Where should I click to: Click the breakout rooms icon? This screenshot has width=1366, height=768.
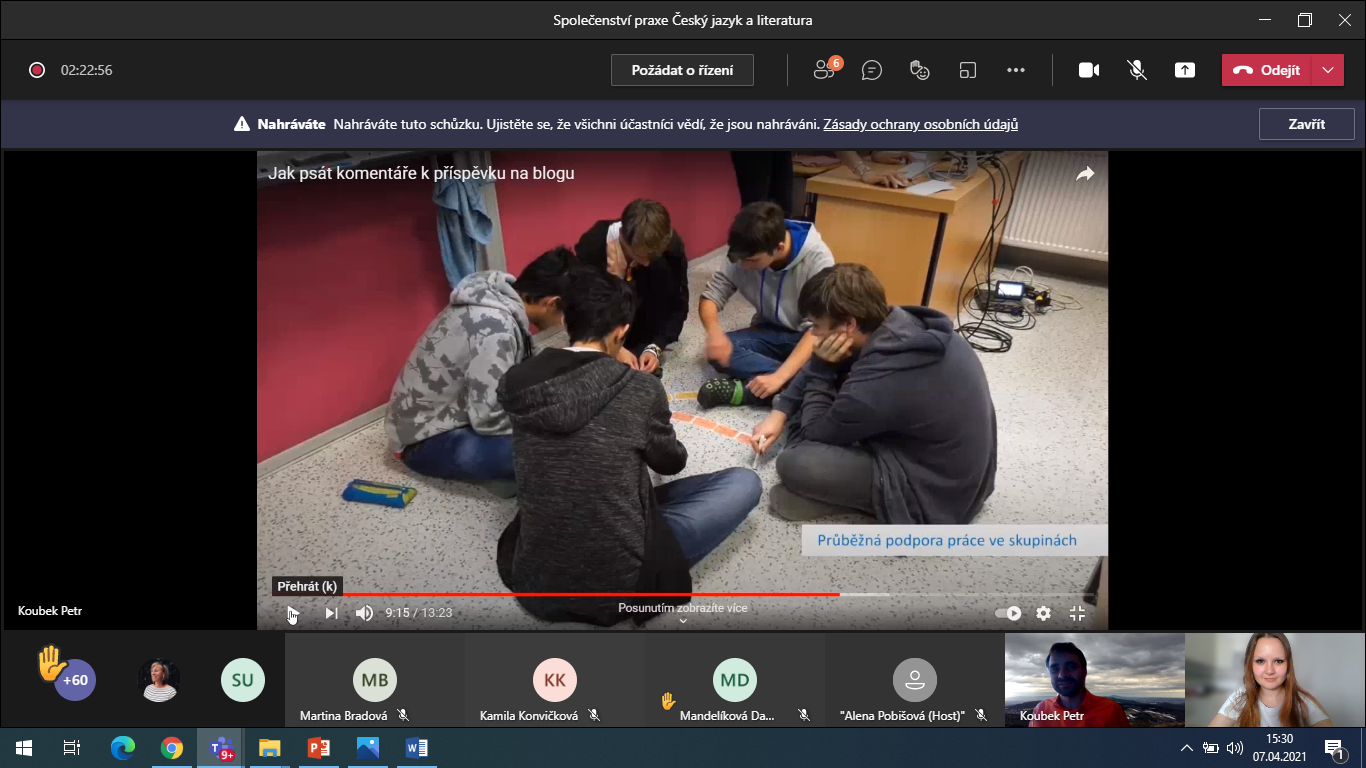coord(967,70)
